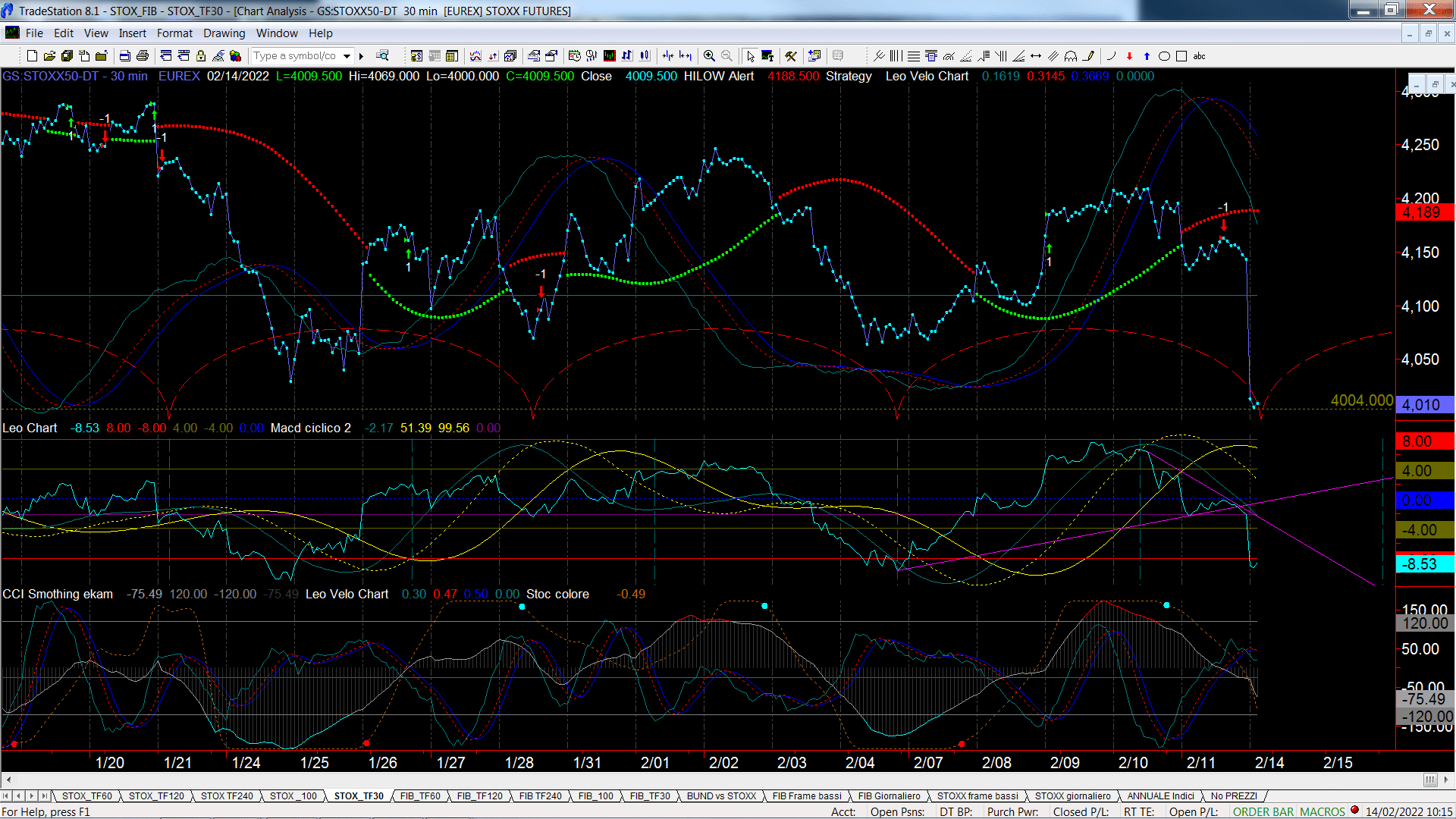
Task: Select the pointer arrow tool
Action: pos(750,56)
